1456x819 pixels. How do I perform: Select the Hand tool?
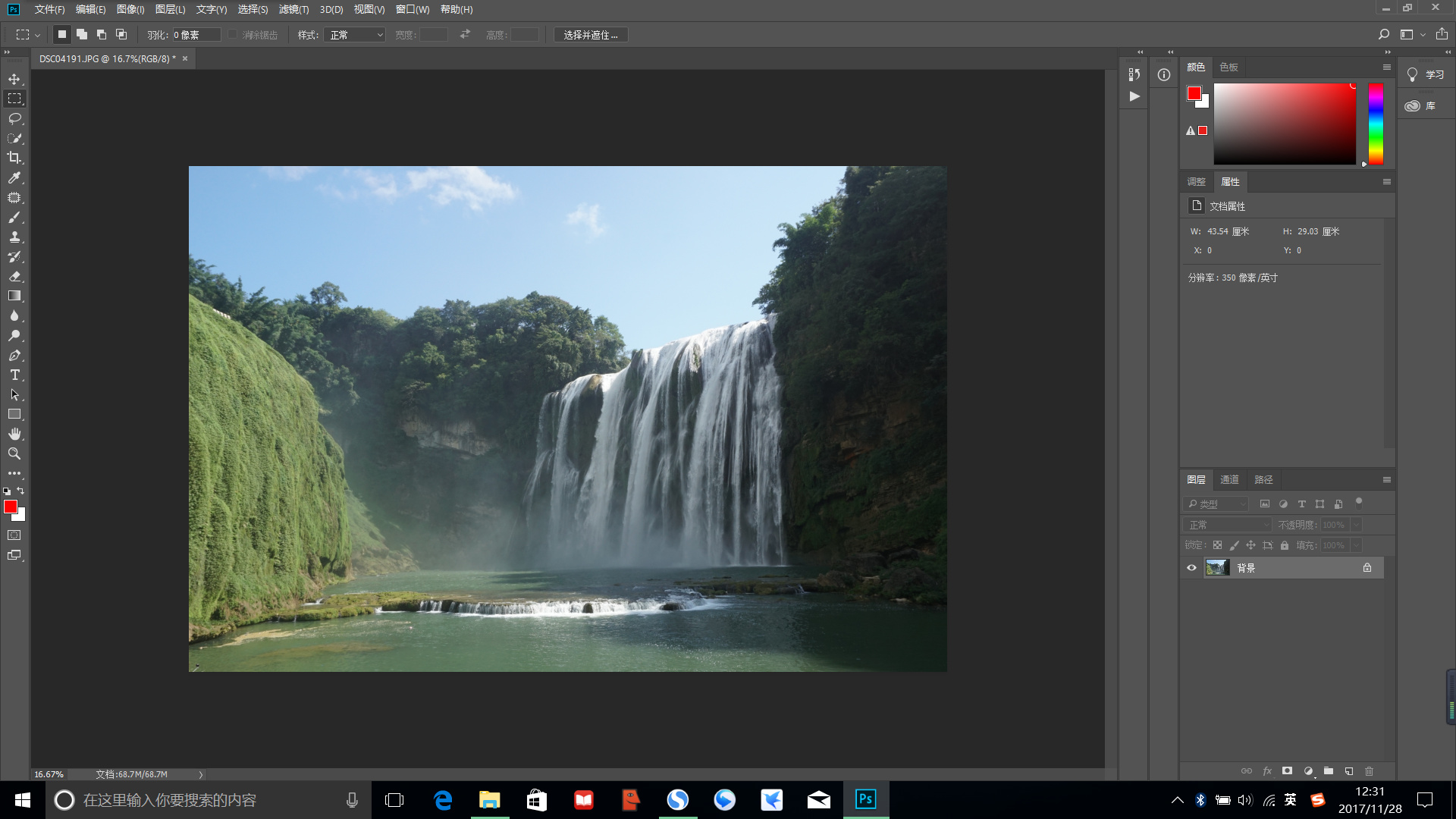tap(14, 435)
